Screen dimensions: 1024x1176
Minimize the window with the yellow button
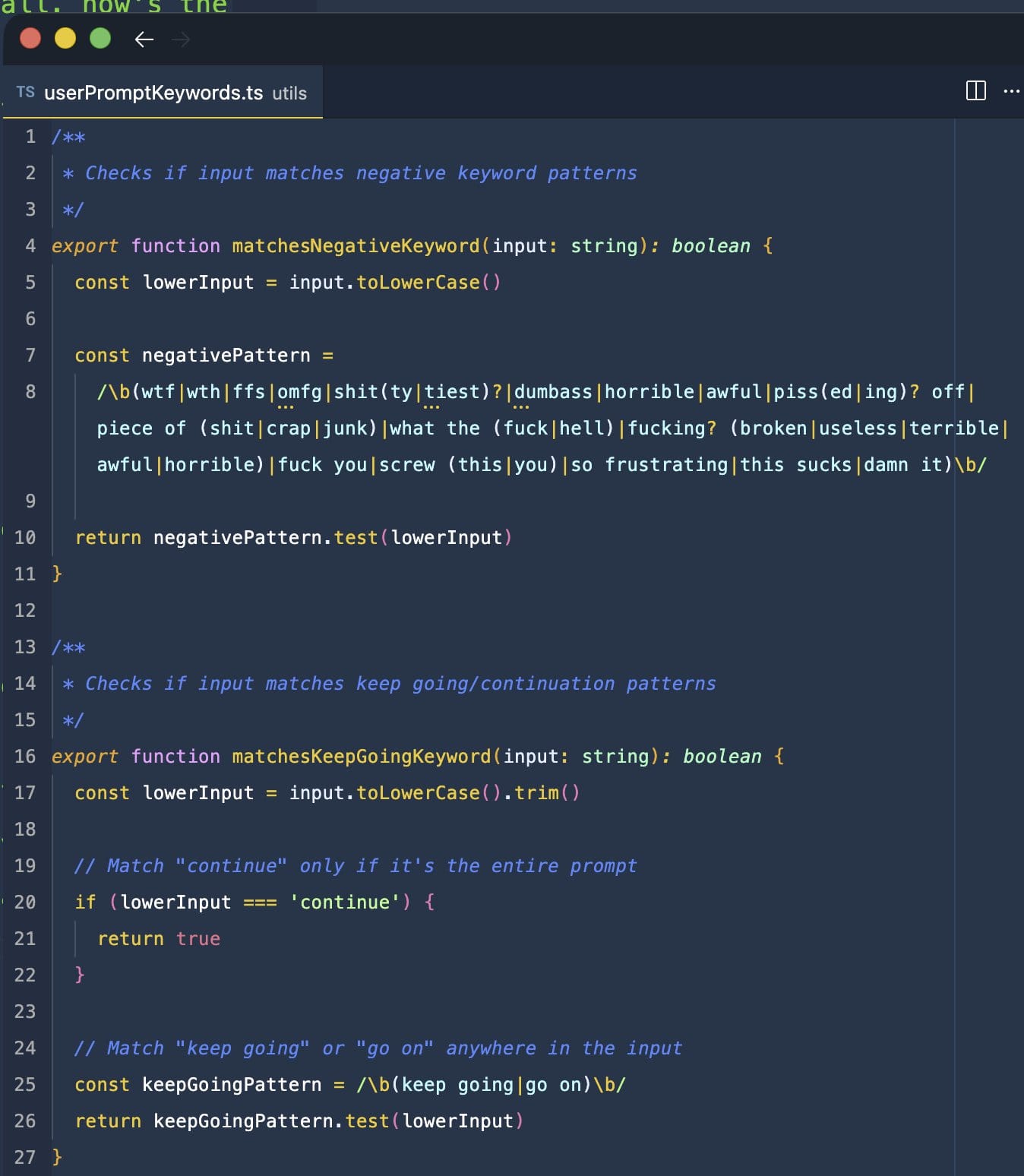(65, 38)
